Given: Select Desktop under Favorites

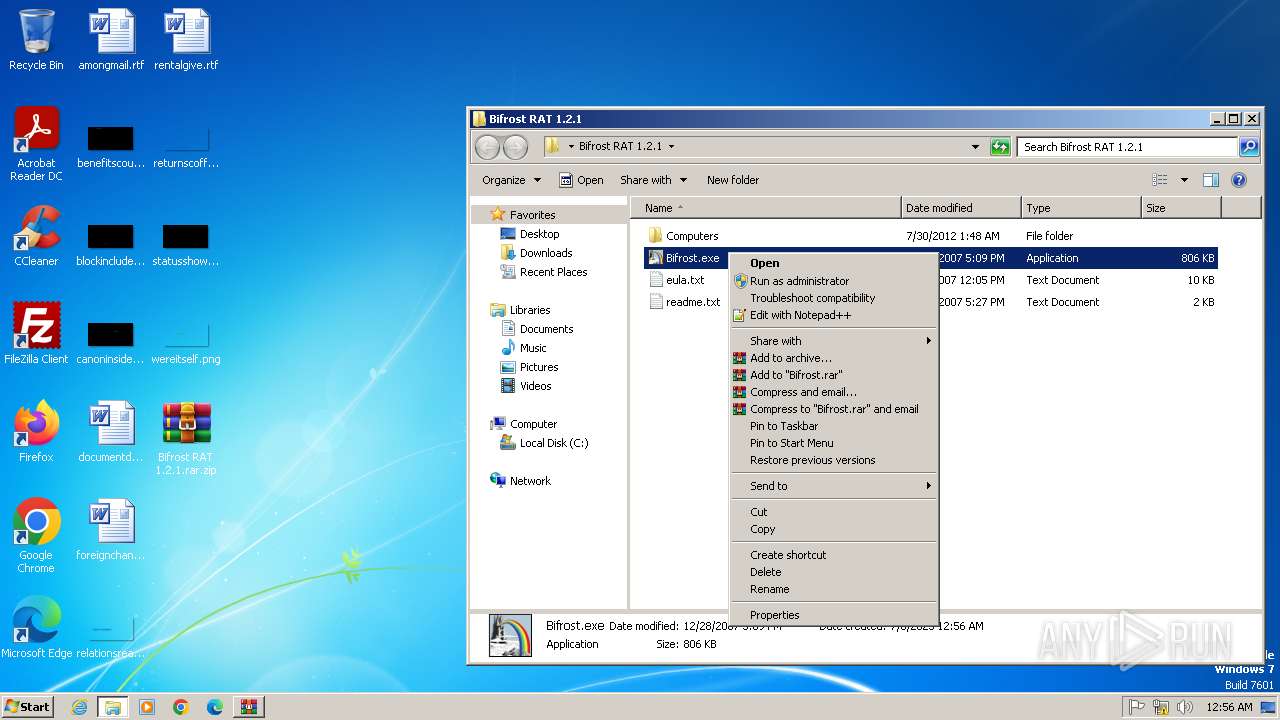Looking at the screenshot, I should [x=539, y=234].
